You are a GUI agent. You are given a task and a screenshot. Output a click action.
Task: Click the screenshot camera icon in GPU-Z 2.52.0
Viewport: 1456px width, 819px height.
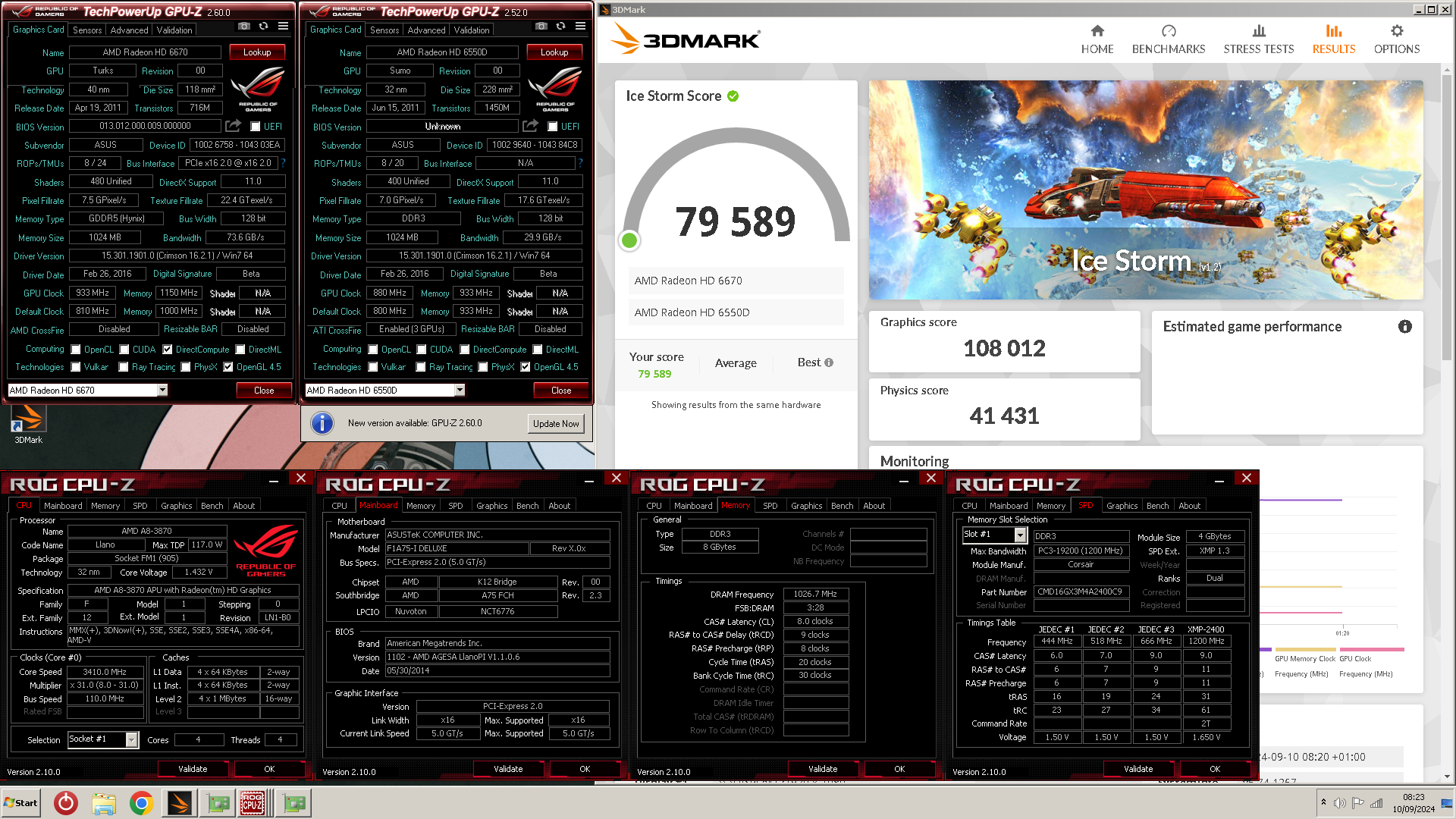[541, 26]
